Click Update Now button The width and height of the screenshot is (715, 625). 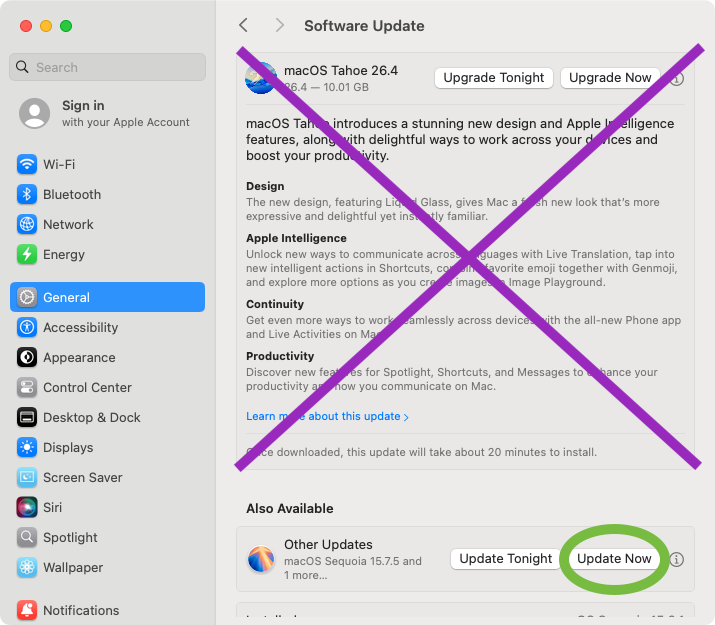(x=614, y=559)
